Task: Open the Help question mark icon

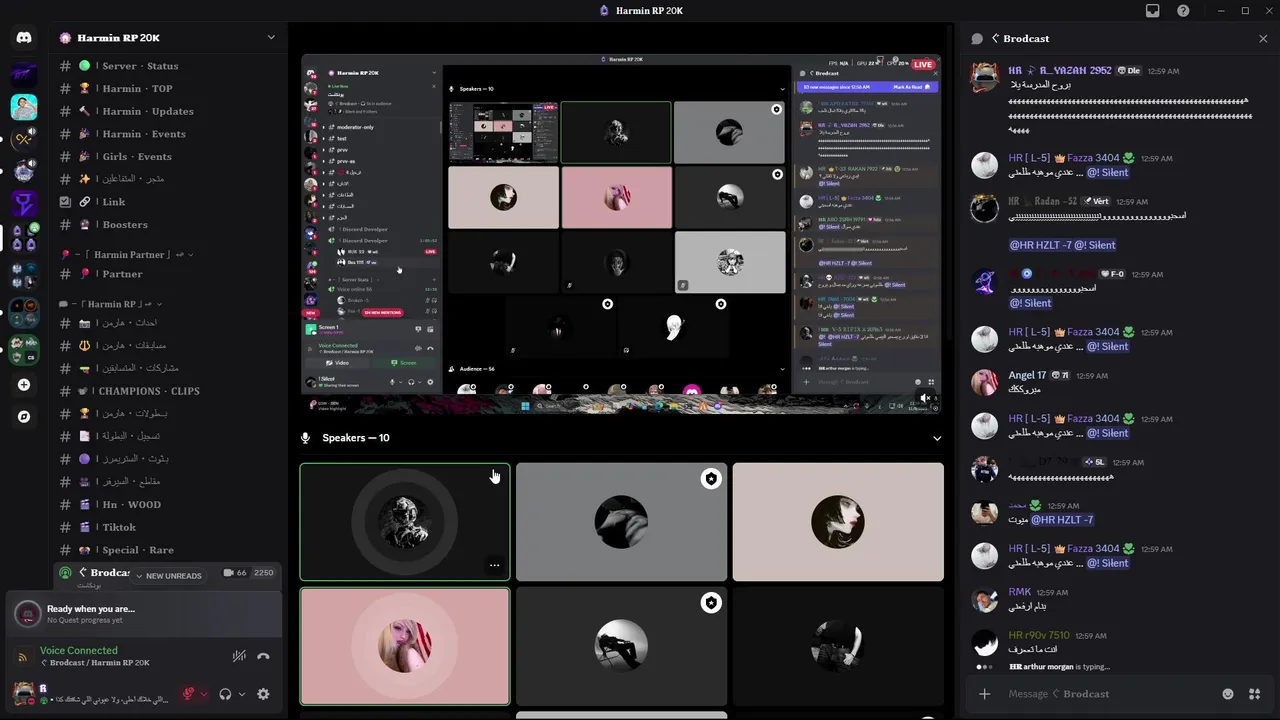Action: point(1184,11)
